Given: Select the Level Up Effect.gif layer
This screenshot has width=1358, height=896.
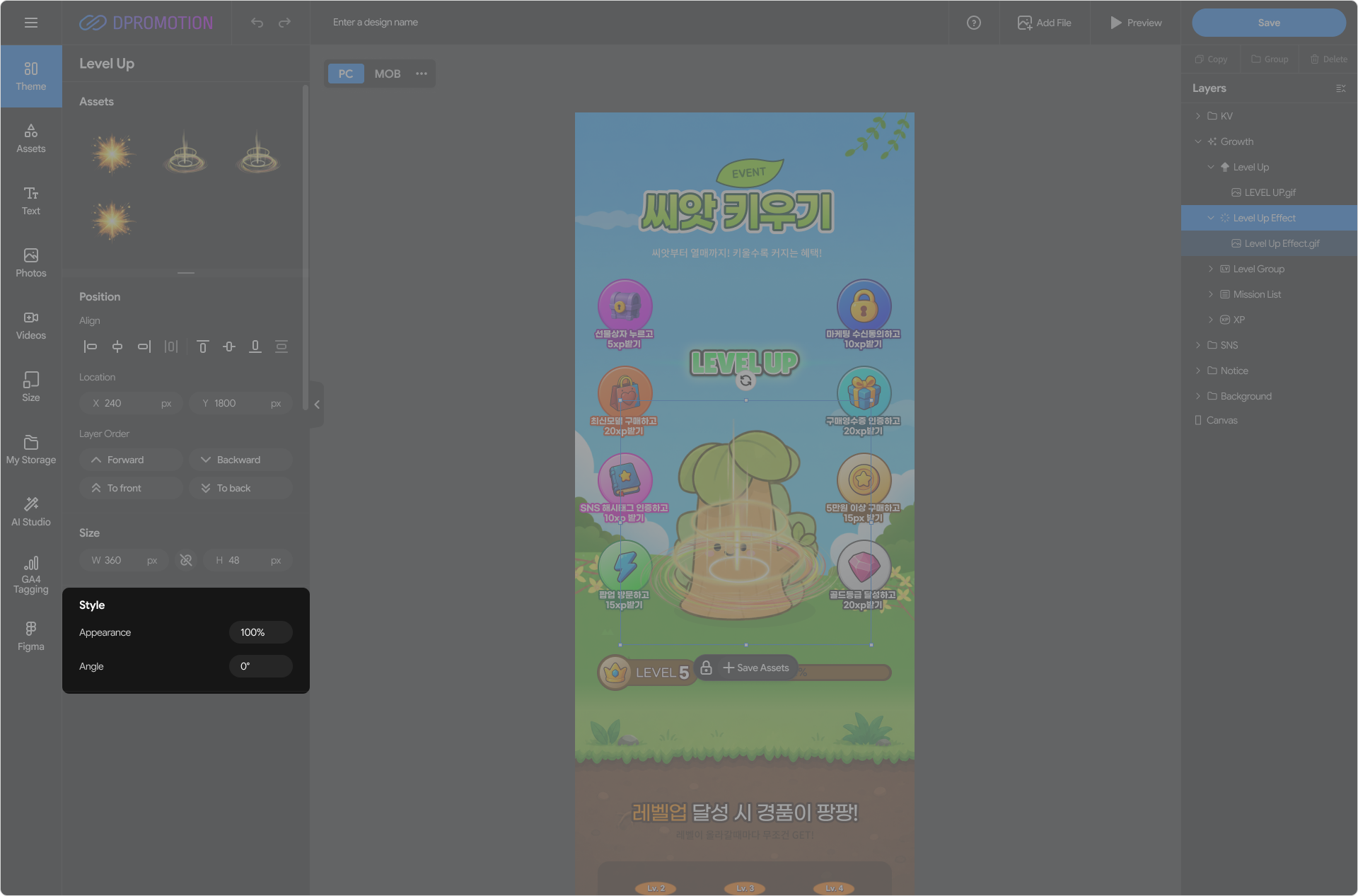Looking at the screenshot, I should click(1269, 243).
